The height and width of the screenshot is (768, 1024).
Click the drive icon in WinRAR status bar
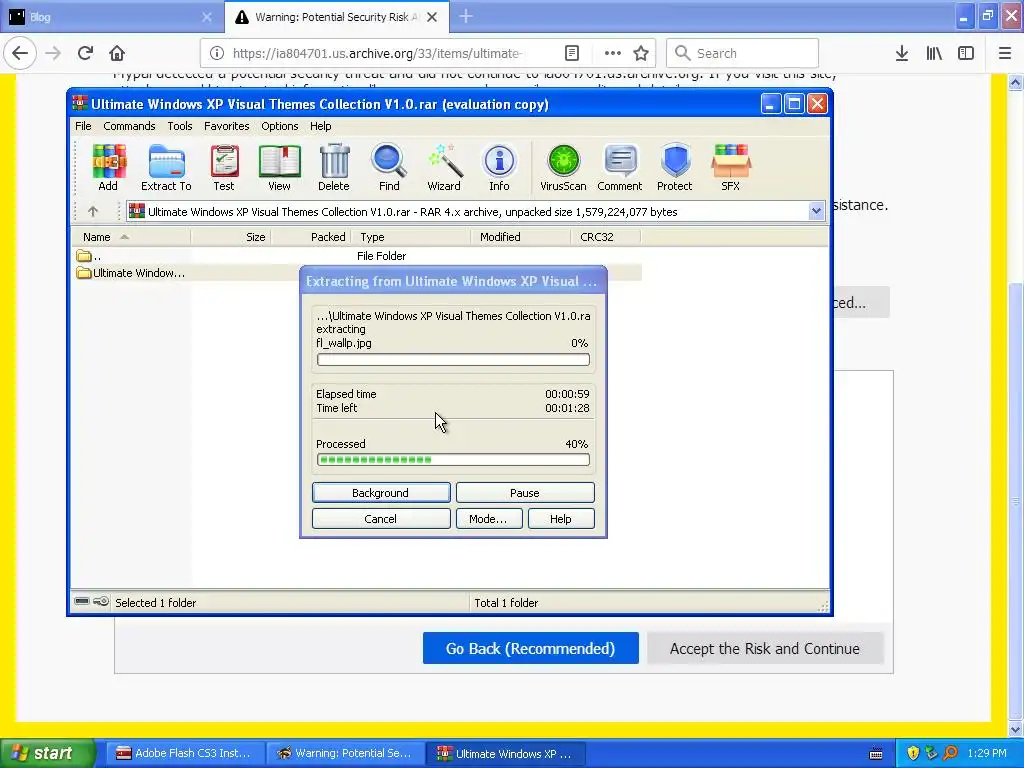82,601
